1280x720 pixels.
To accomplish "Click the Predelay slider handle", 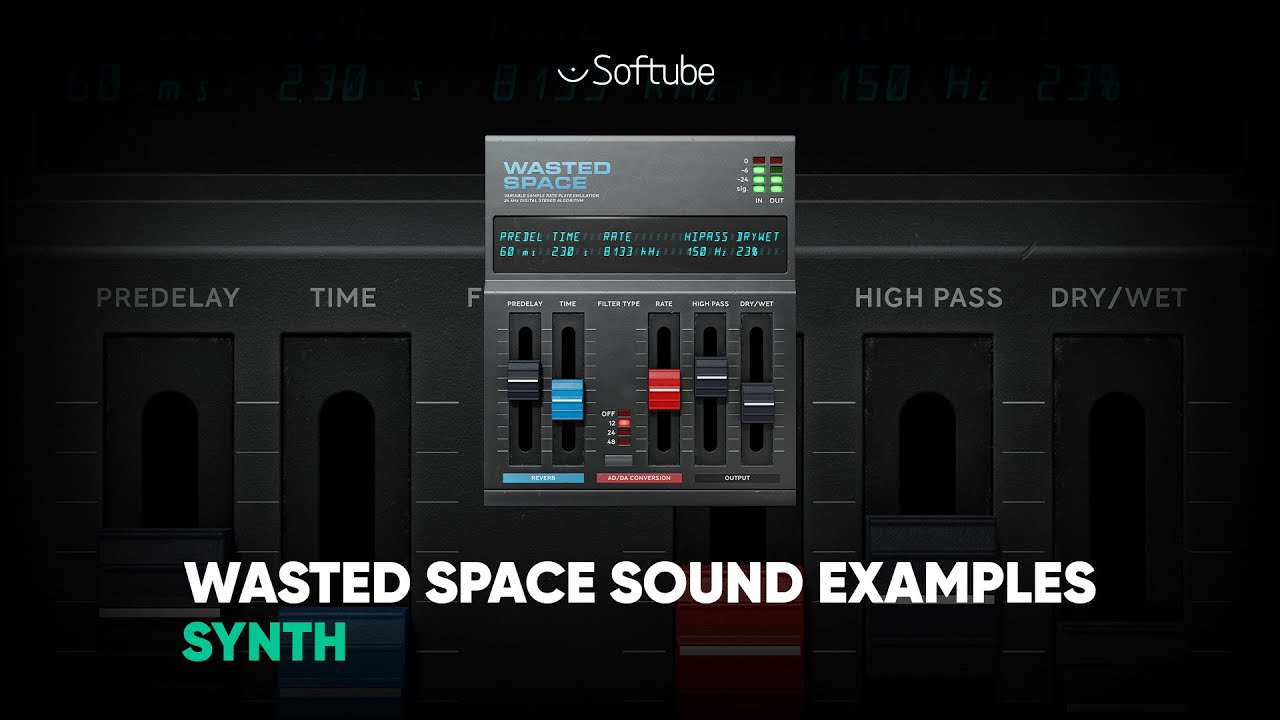I will pyautogui.click(x=524, y=381).
